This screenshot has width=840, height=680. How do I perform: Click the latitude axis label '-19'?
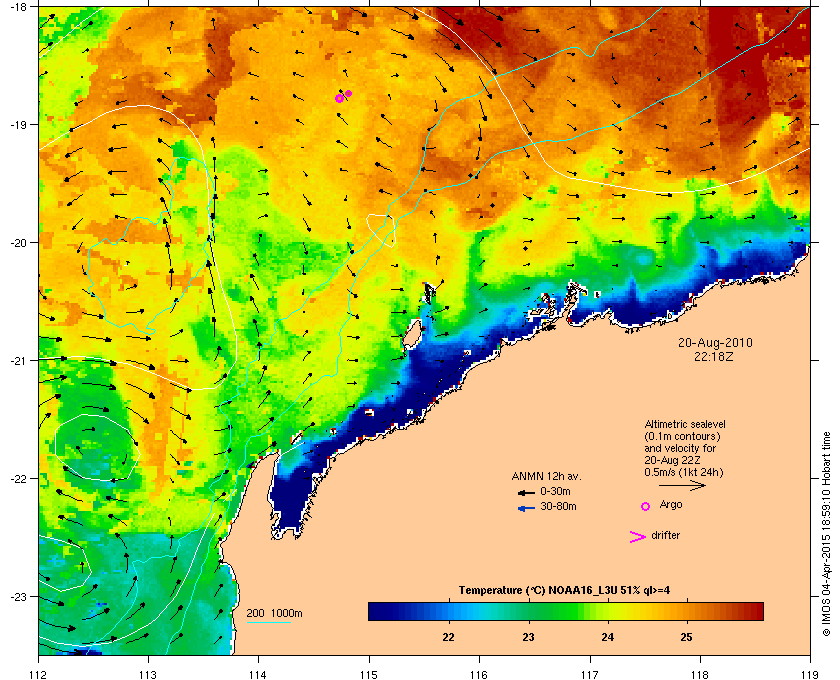coord(18,124)
